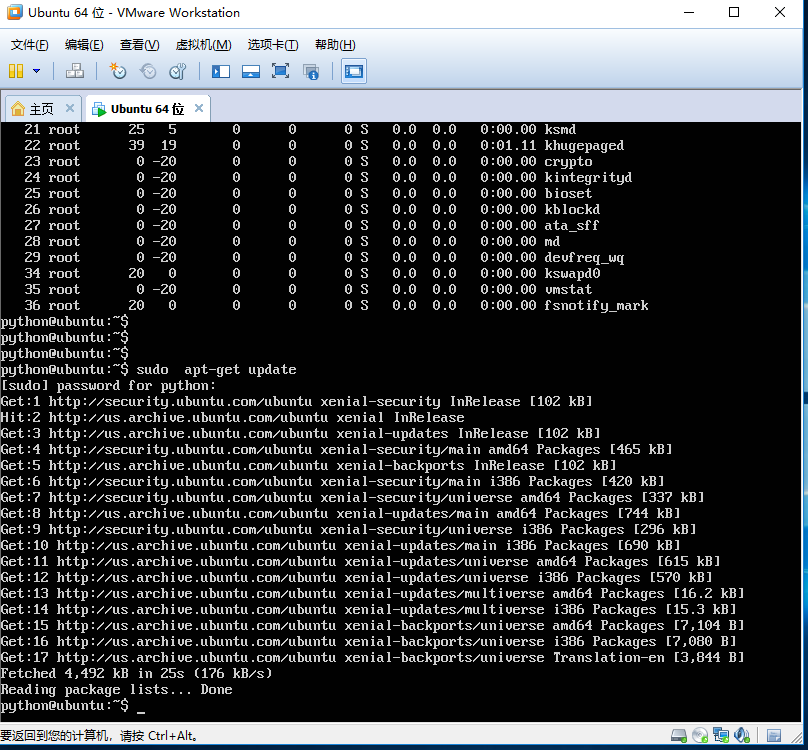Click the 'Get:13' multiverse amd64 line
The width and height of the screenshot is (808, 750).
tap(373, 594)
